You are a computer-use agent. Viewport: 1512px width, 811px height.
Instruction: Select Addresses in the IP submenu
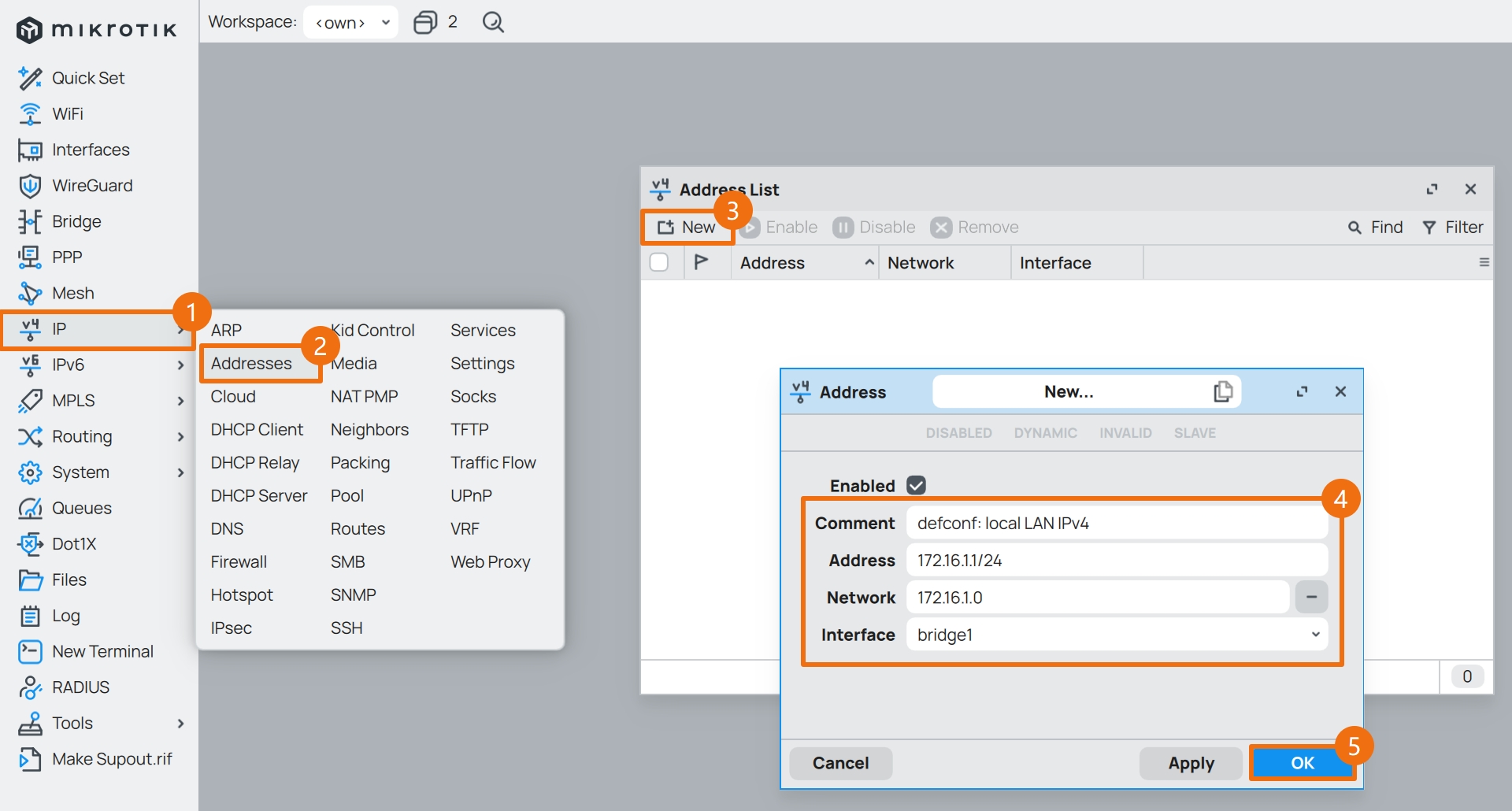(x=251, y=363)
